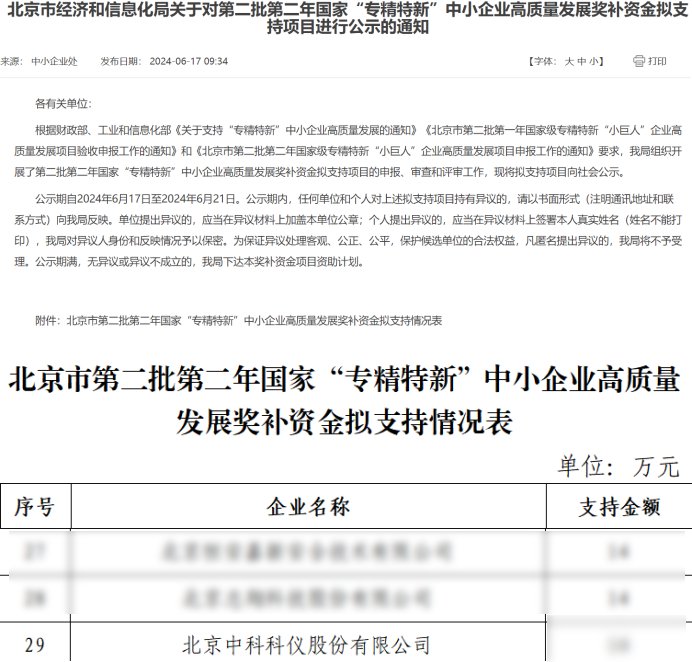Image resolution: width=692 pixels, height=662 pixels.
Task: Click the printer icon beside 打印
Action: tap(638, 61)
